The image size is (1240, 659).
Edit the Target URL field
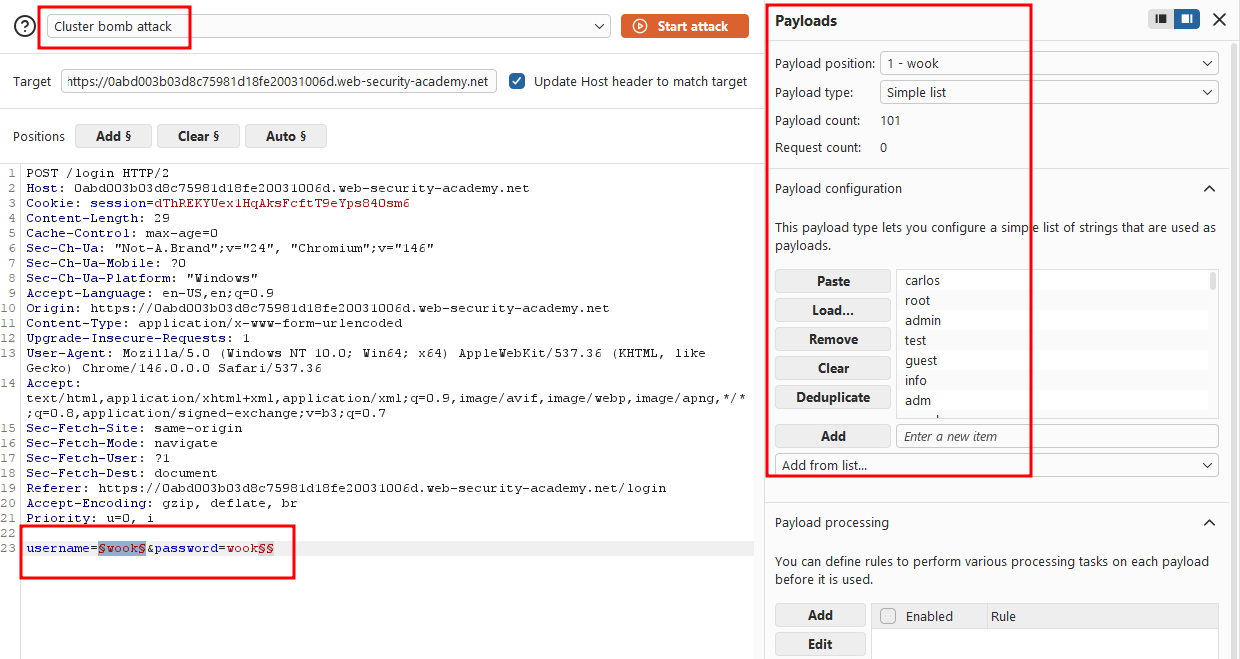(279, 82)
